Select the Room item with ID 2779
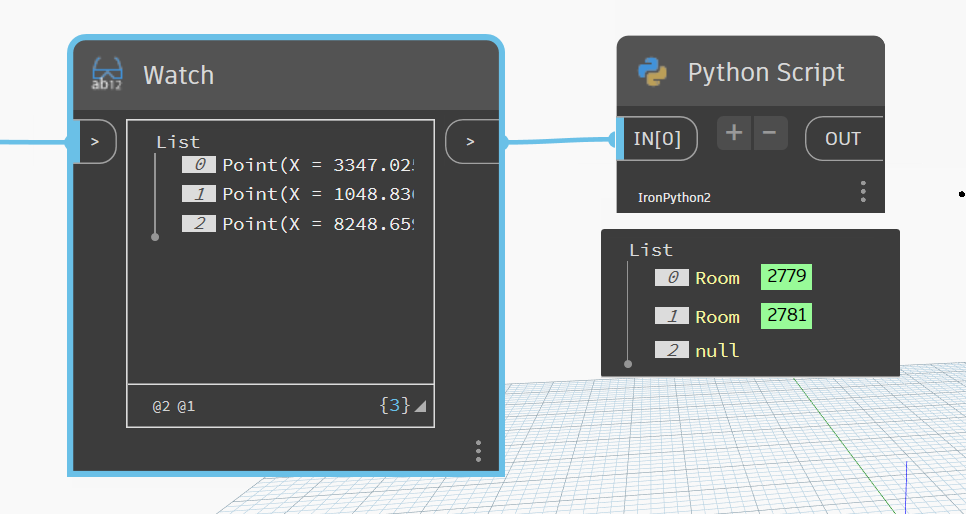 point(717,278)
